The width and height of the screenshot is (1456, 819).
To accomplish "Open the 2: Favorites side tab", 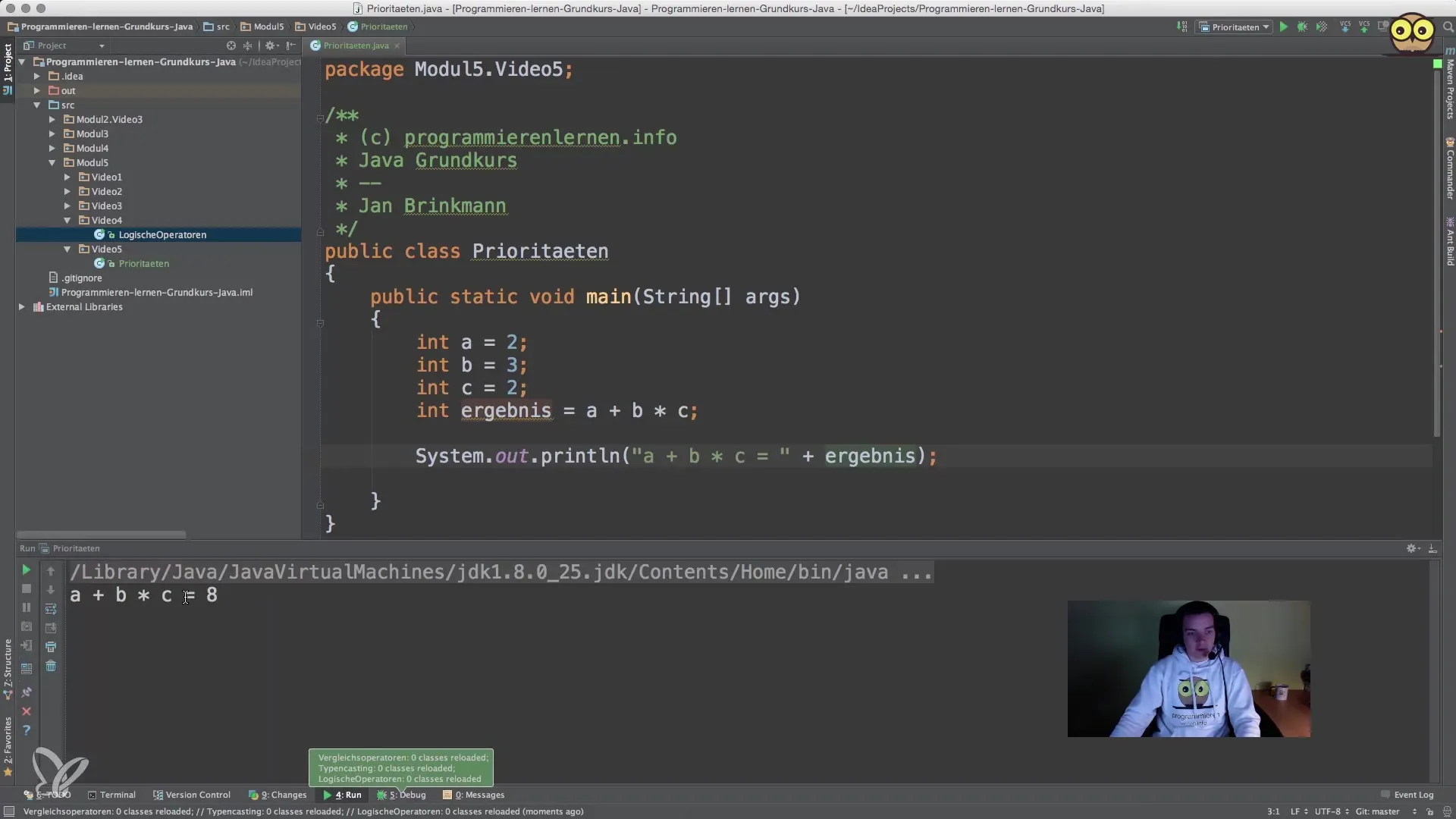I will [x=8, y=746].
